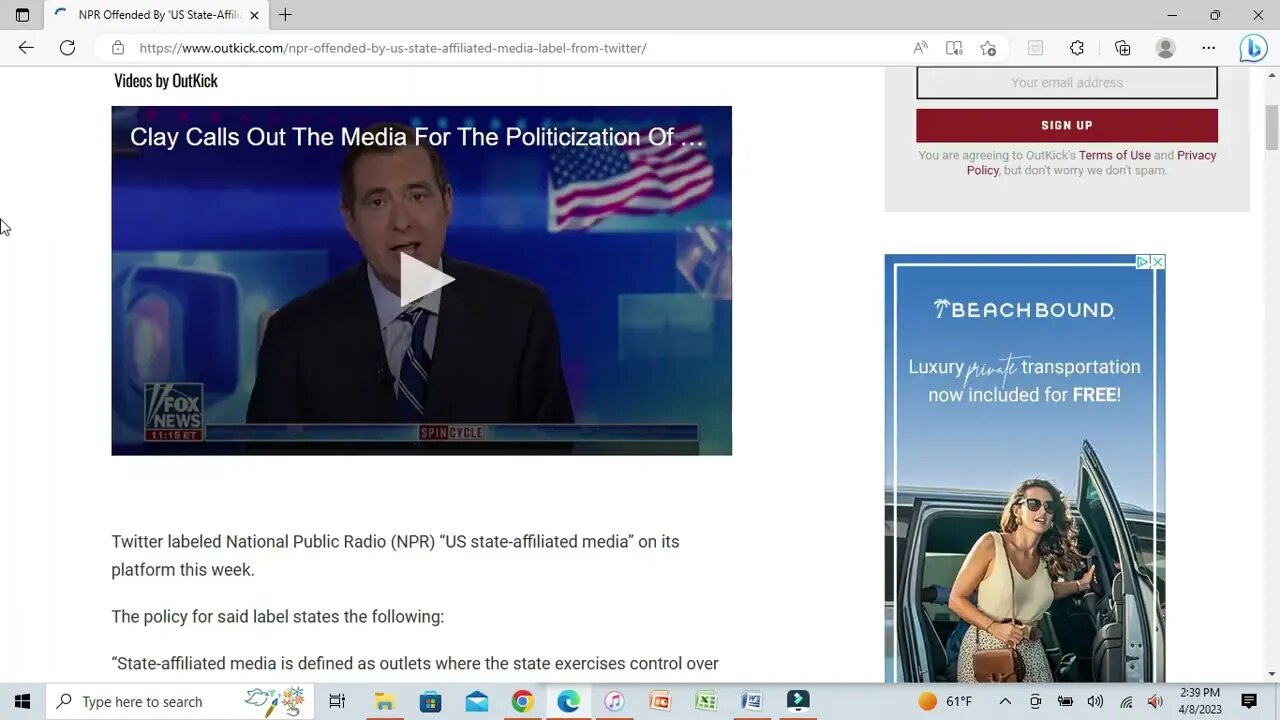
Task: Open the video title Clay Calls Out
Action: click(416, 137)
